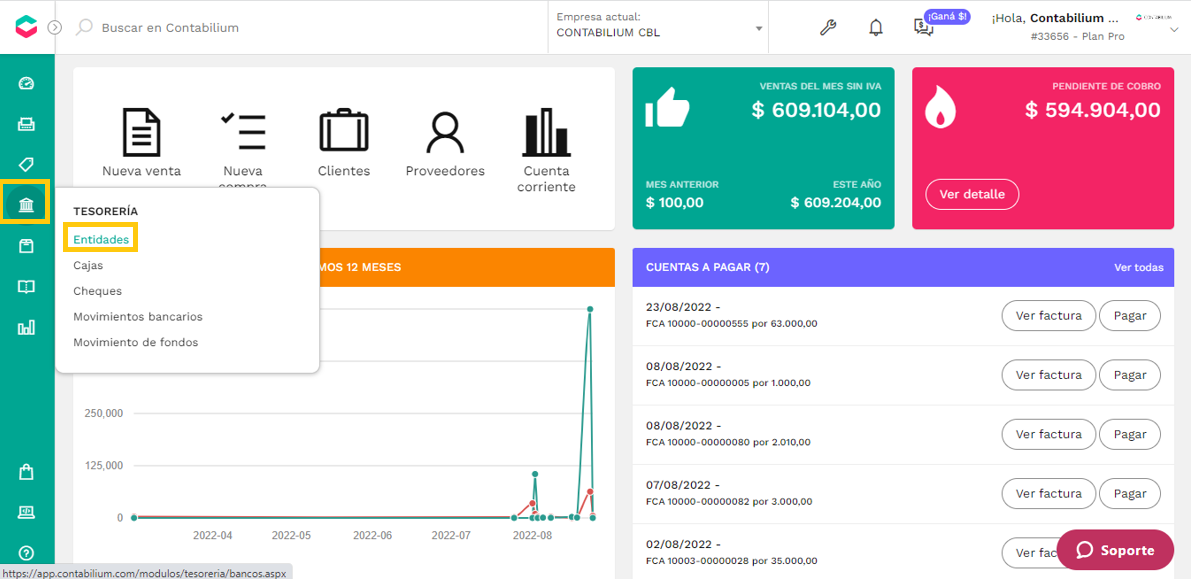The height and width of the screenshot is (579, 1191).
Task: View invoice FCA 10000-00000555
Action: tap(1048, 316)
